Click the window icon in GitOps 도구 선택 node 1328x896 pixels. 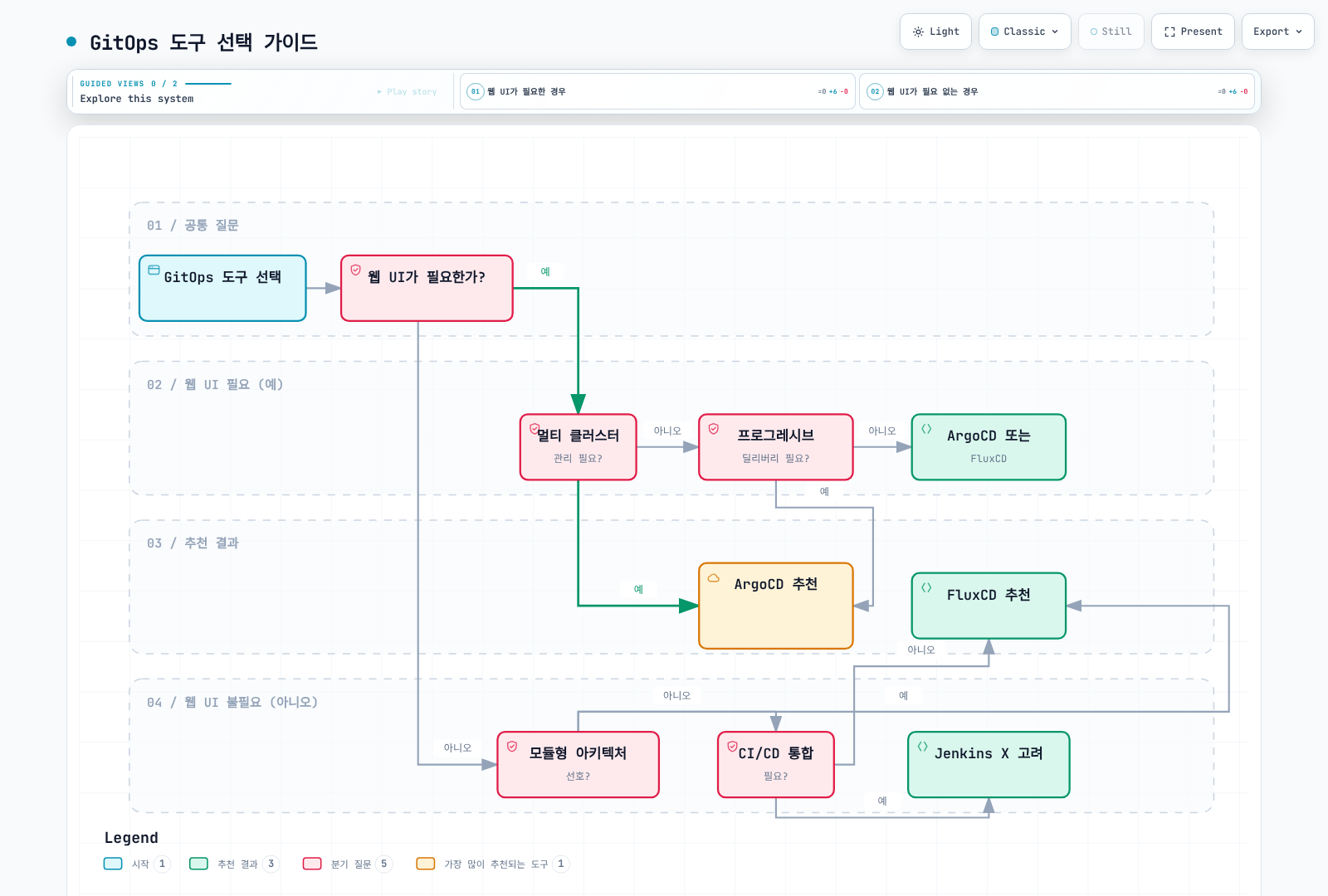coord(154,270)
